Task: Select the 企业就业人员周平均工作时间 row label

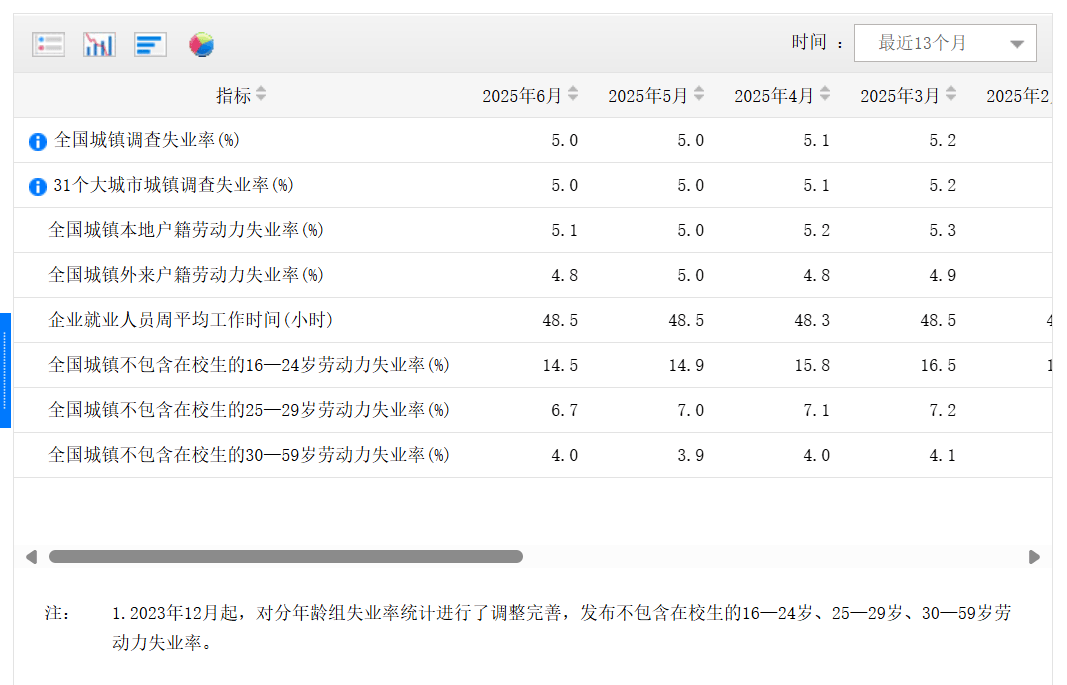Action: coord(190,320)
